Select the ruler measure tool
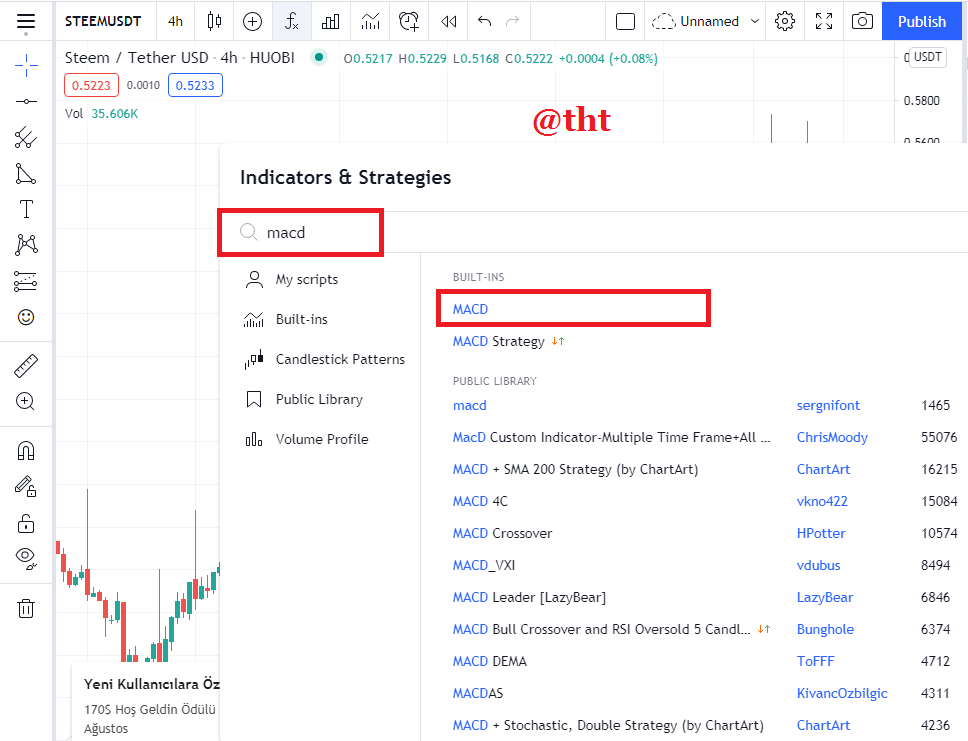 point(26,366)
